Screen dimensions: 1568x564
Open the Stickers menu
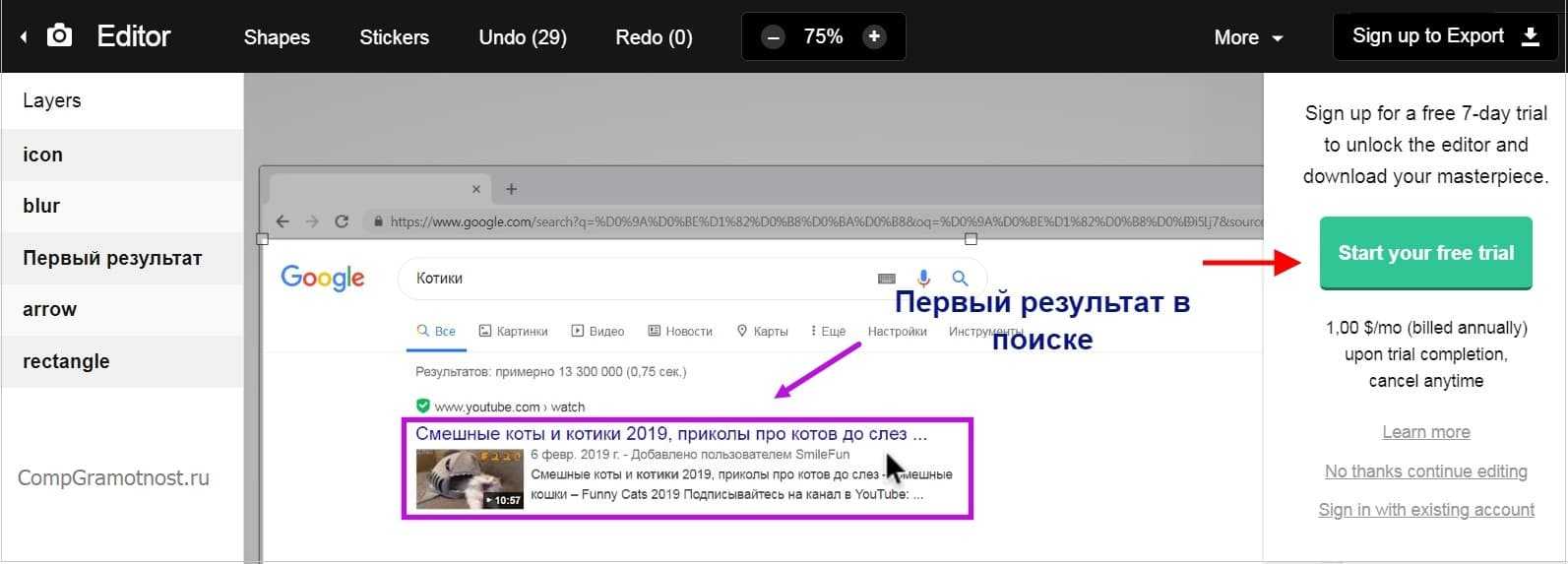(x=394, y=37)
